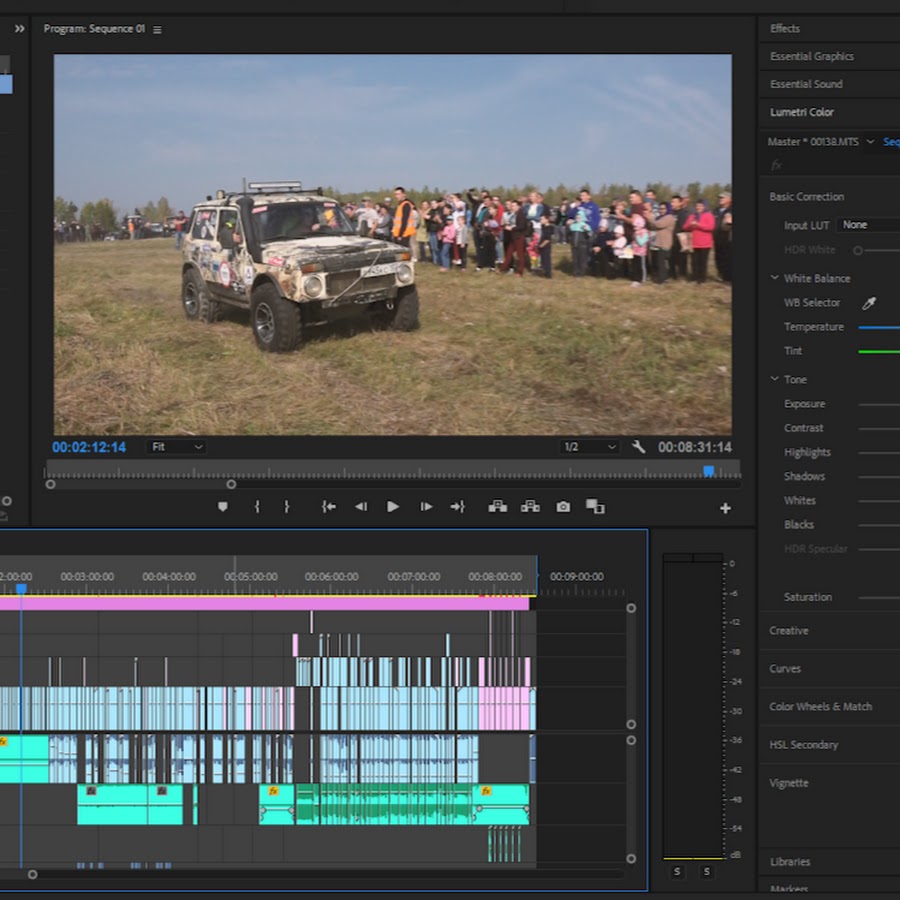Click the Add Marker icon
This screenshot has width=900, height=900.
click(x=222, y=507)
